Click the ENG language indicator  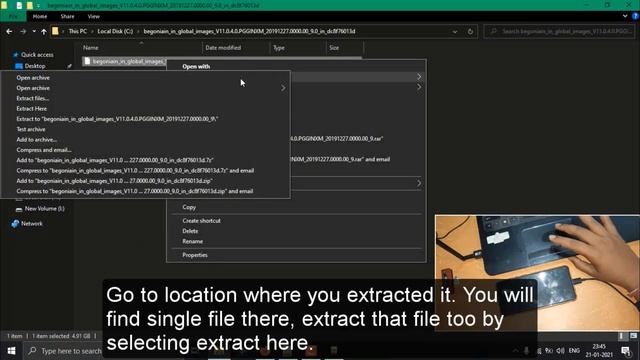pyautogui.click(x=574, y=351)
